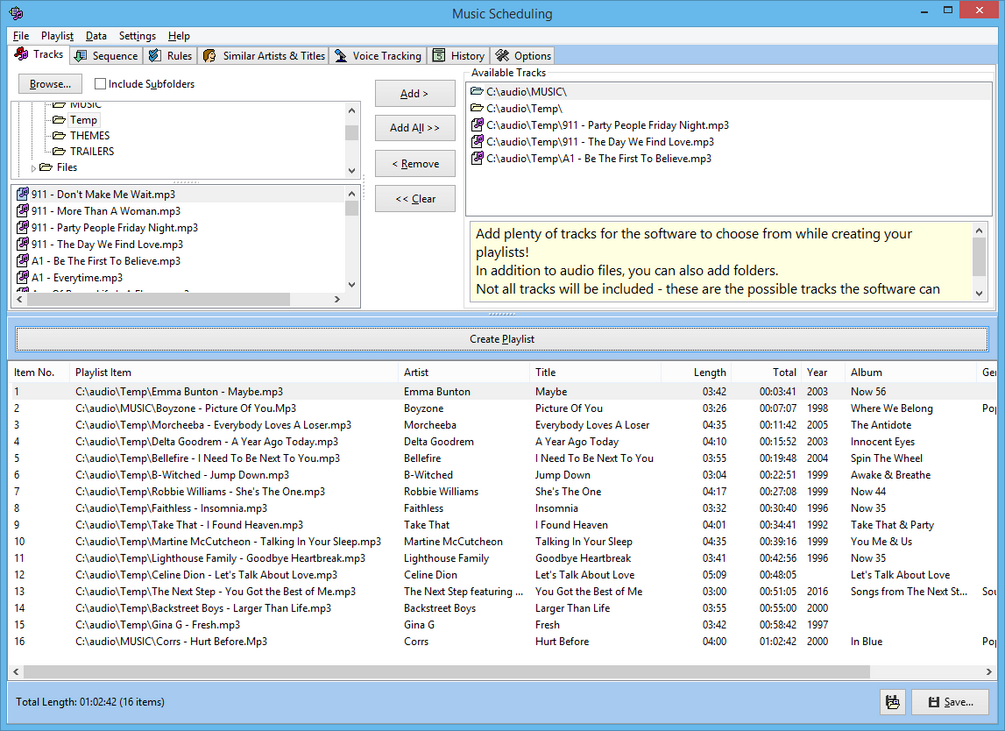
Task: Click the playlist horizontal scrollbar right arrow
Action: [x=988, y=671]
